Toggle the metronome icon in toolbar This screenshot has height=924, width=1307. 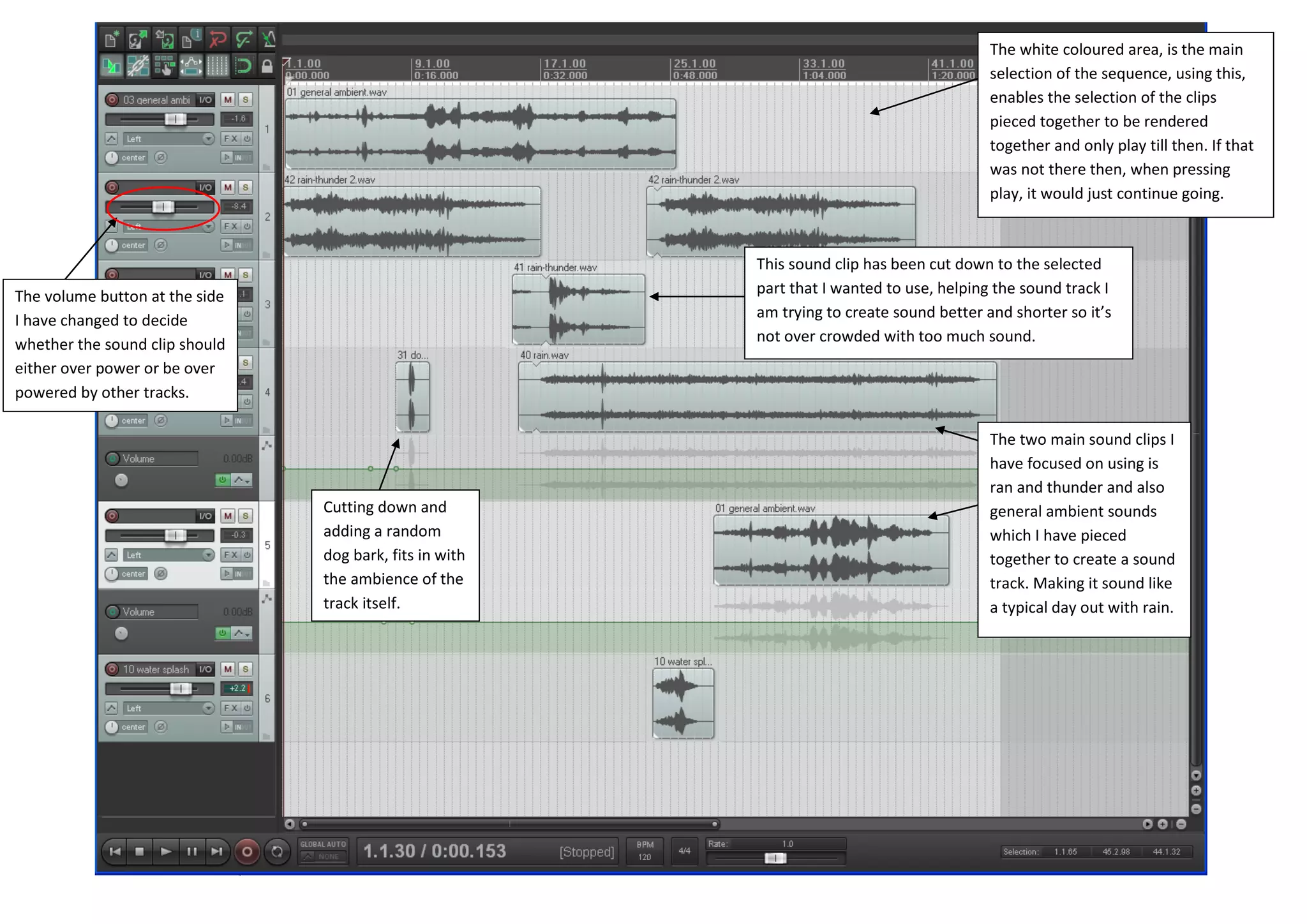pyautogui.click(x=269, y=40)
